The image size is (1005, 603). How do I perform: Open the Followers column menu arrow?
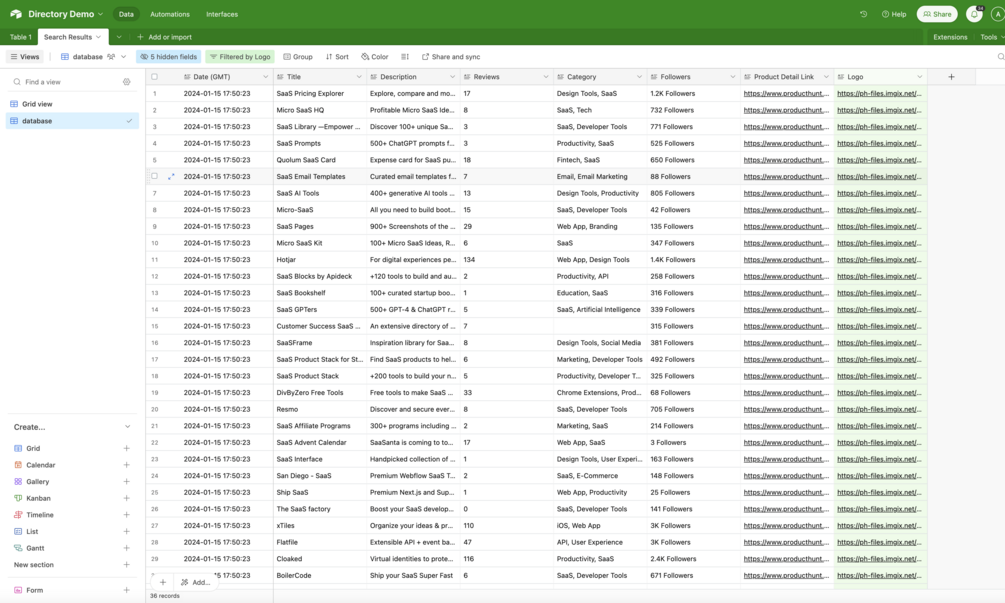click(x=733, y=77)
